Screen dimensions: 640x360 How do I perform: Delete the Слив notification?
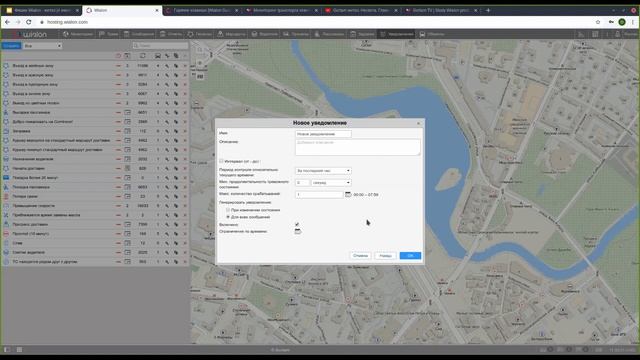point(185,243)
